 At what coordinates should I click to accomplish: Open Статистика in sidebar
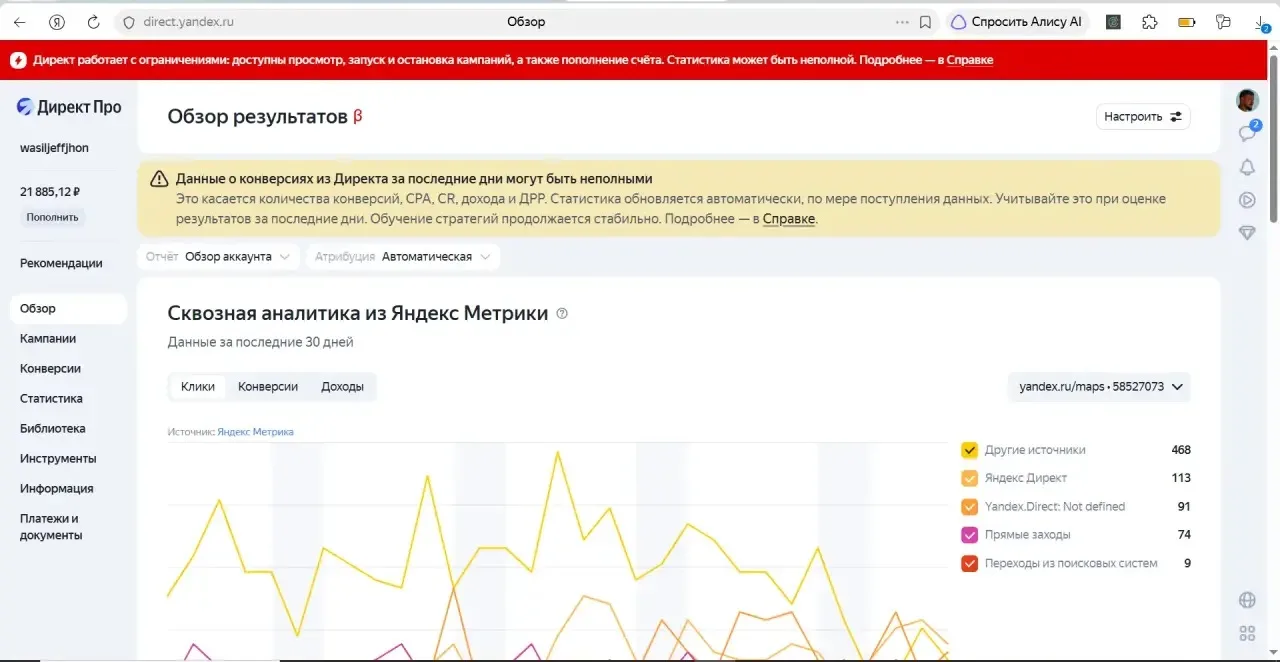point(51,399)
